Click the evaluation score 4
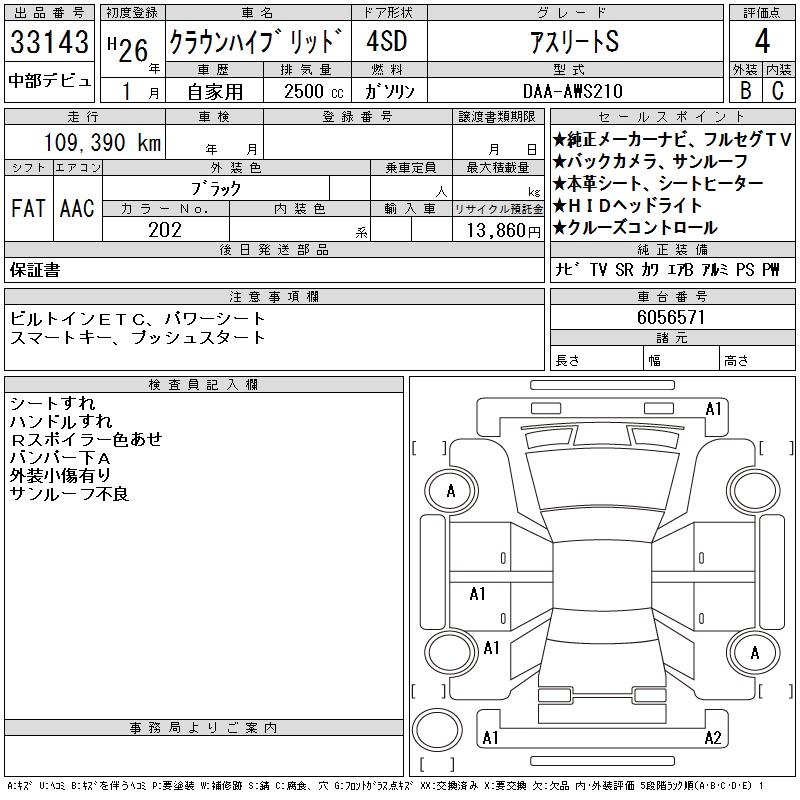Viewport: 800px width, 800px height. point(762,42)
